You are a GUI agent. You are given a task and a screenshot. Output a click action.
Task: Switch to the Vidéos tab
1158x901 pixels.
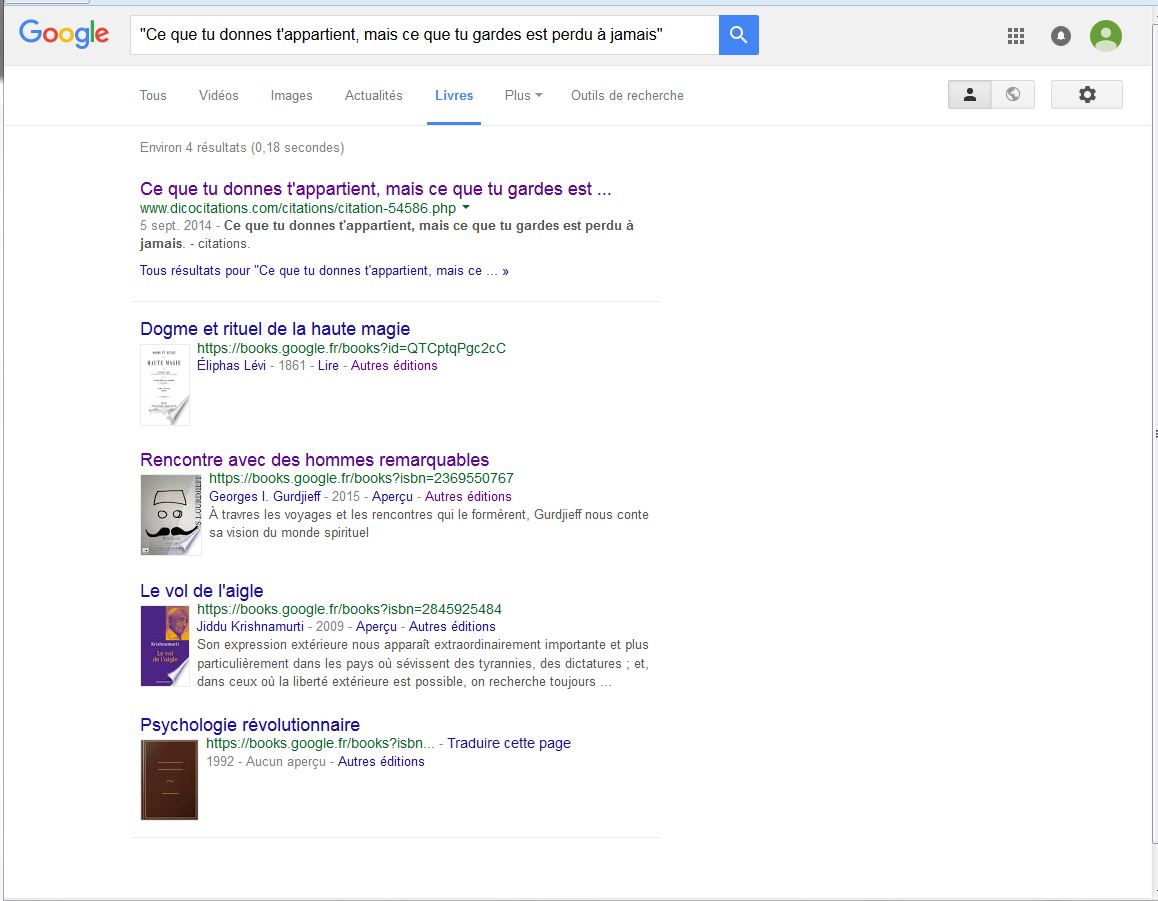[219, 95]
